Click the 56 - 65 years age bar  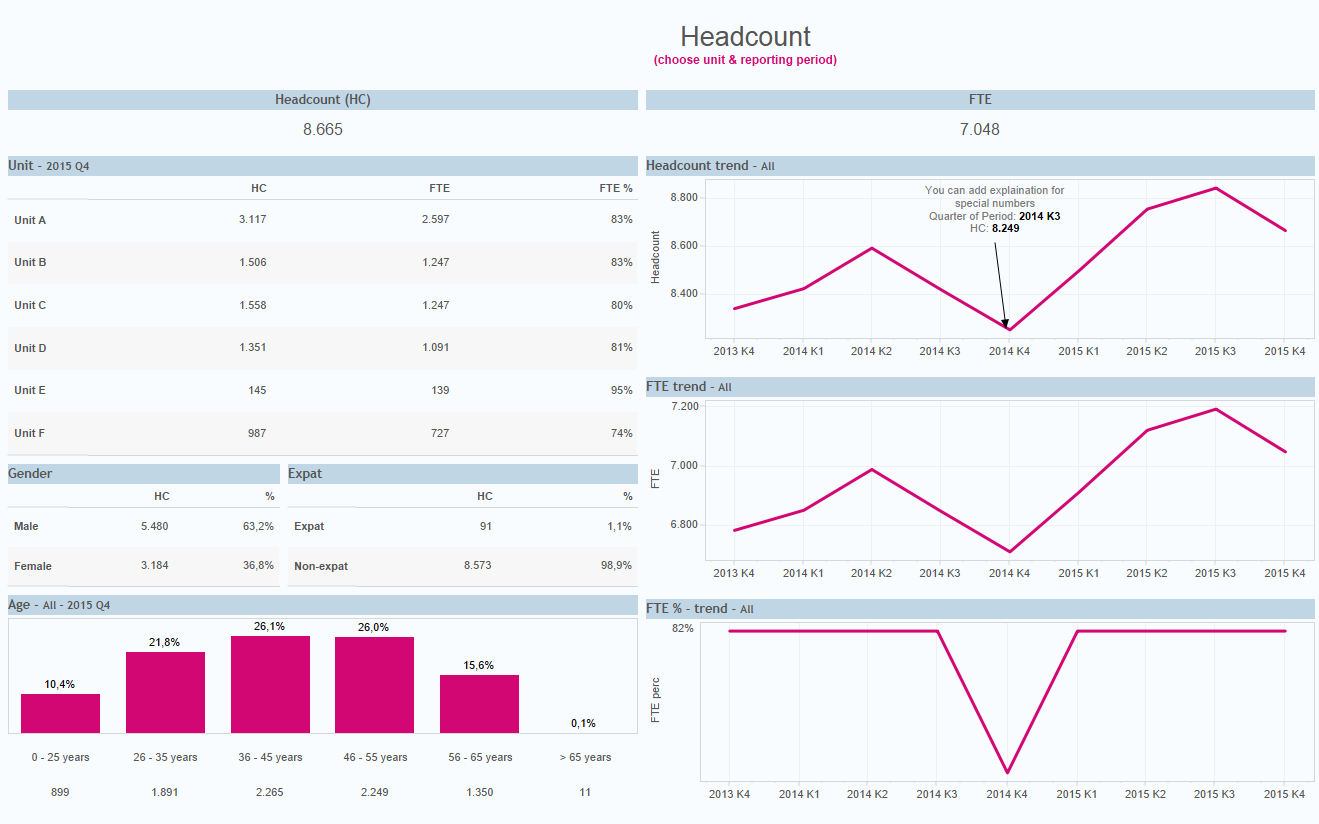coord(479,704)
